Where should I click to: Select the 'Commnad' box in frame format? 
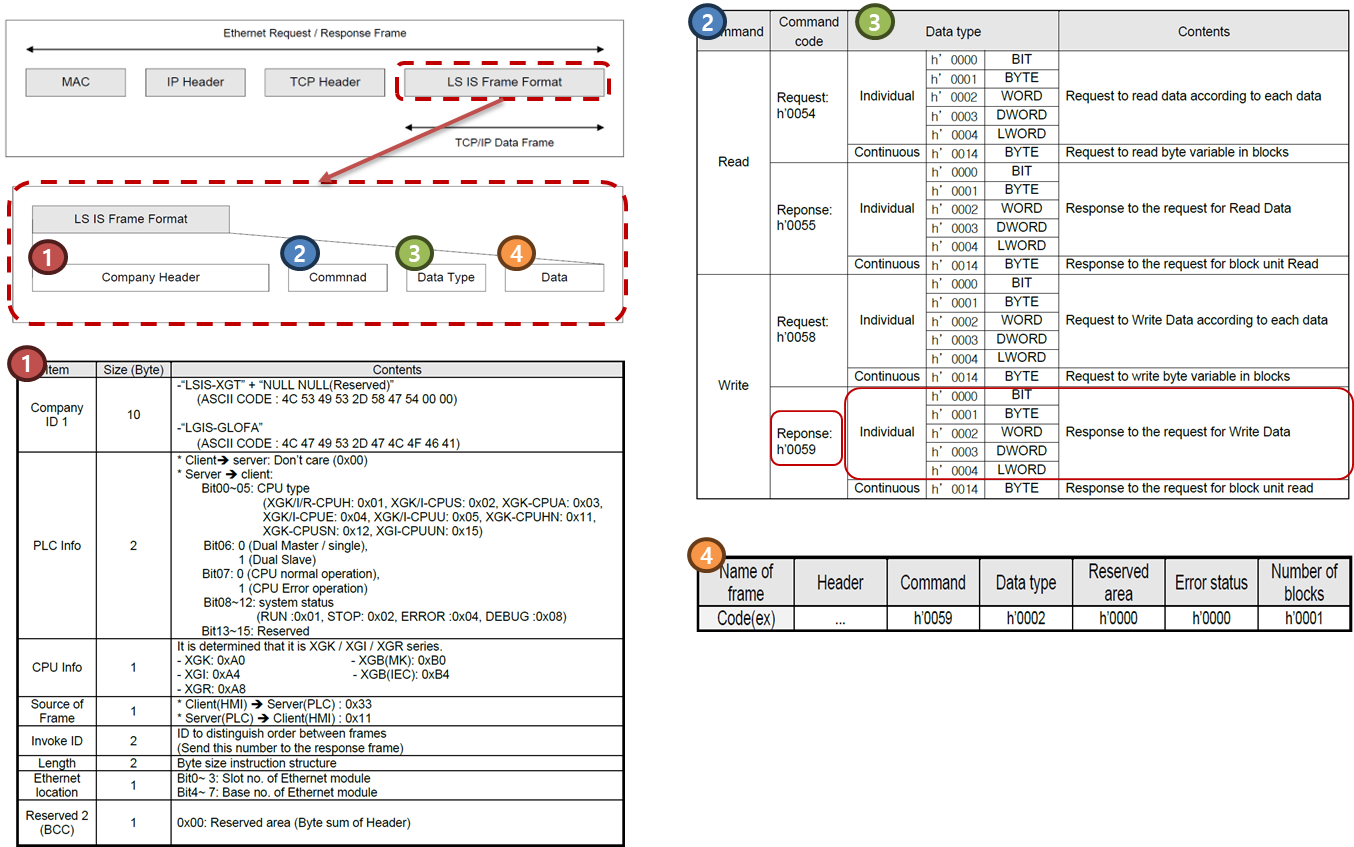[x=338, y=277]
